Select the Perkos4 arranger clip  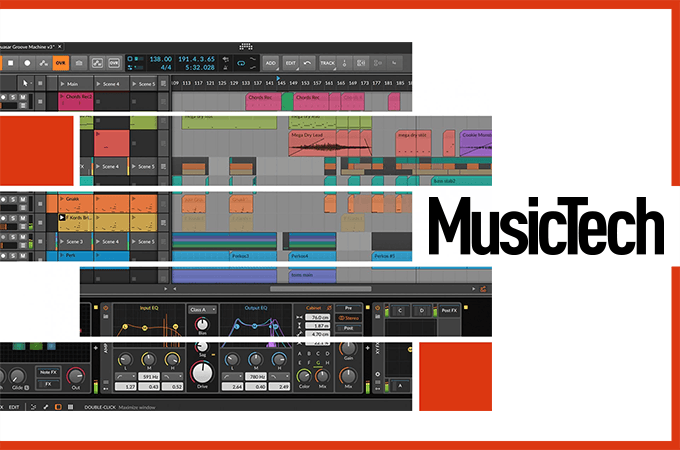point(312,256)
